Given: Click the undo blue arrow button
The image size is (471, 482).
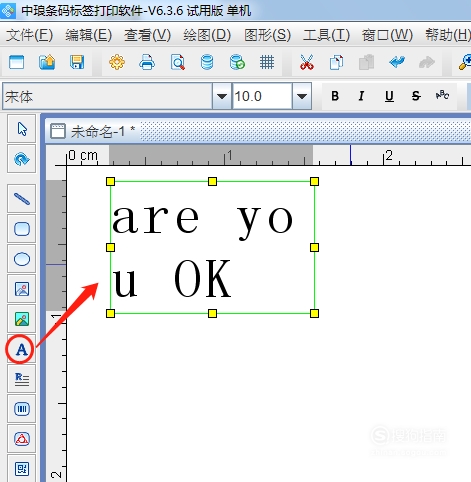Looking at the screenshot, I should pyautogui.click(x=397, y=62).
